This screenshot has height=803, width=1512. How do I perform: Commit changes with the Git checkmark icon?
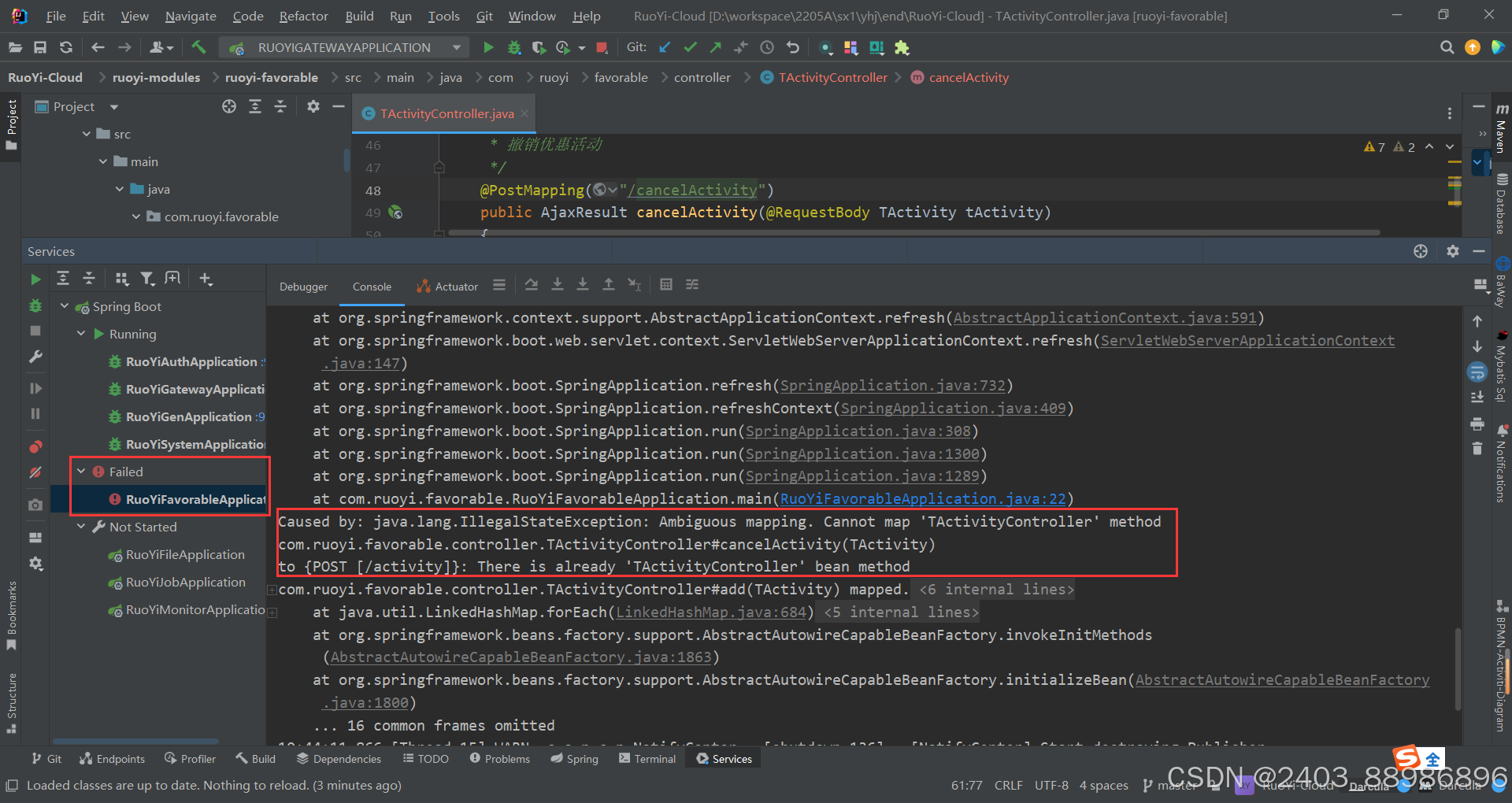tap(691, 47)
